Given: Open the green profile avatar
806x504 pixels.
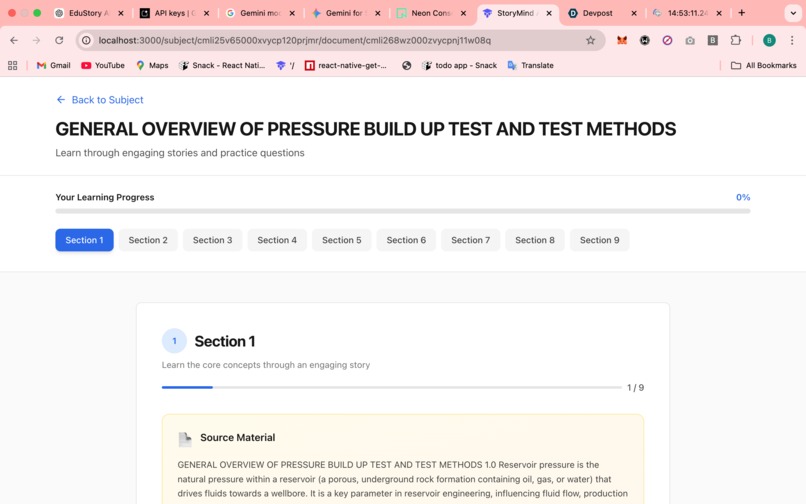Looking at the screenshot, I should point(769,40).
